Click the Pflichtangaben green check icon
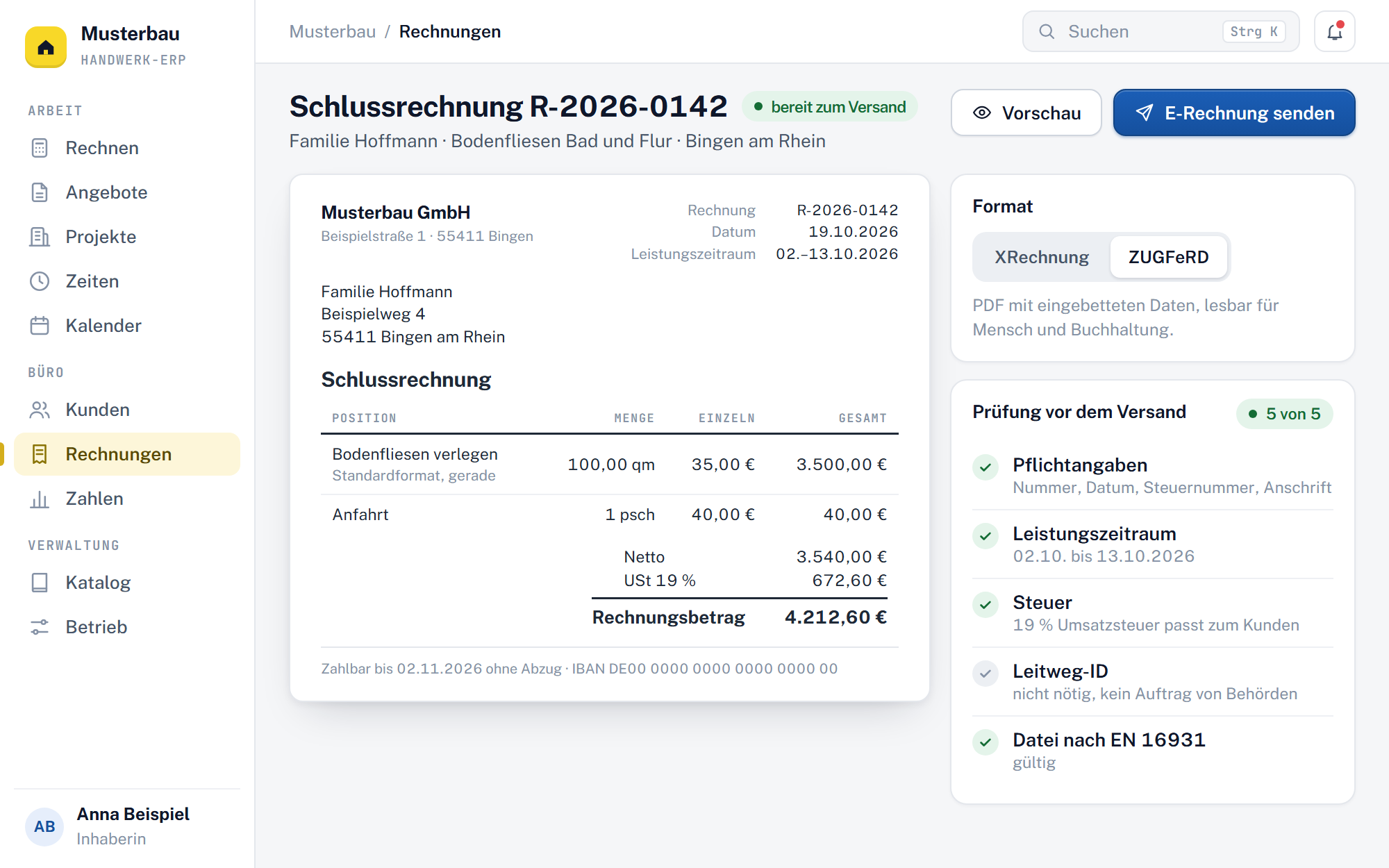The height and width of the screenshot is (868, 1389). pyautogui.click(x=985, y=467)
